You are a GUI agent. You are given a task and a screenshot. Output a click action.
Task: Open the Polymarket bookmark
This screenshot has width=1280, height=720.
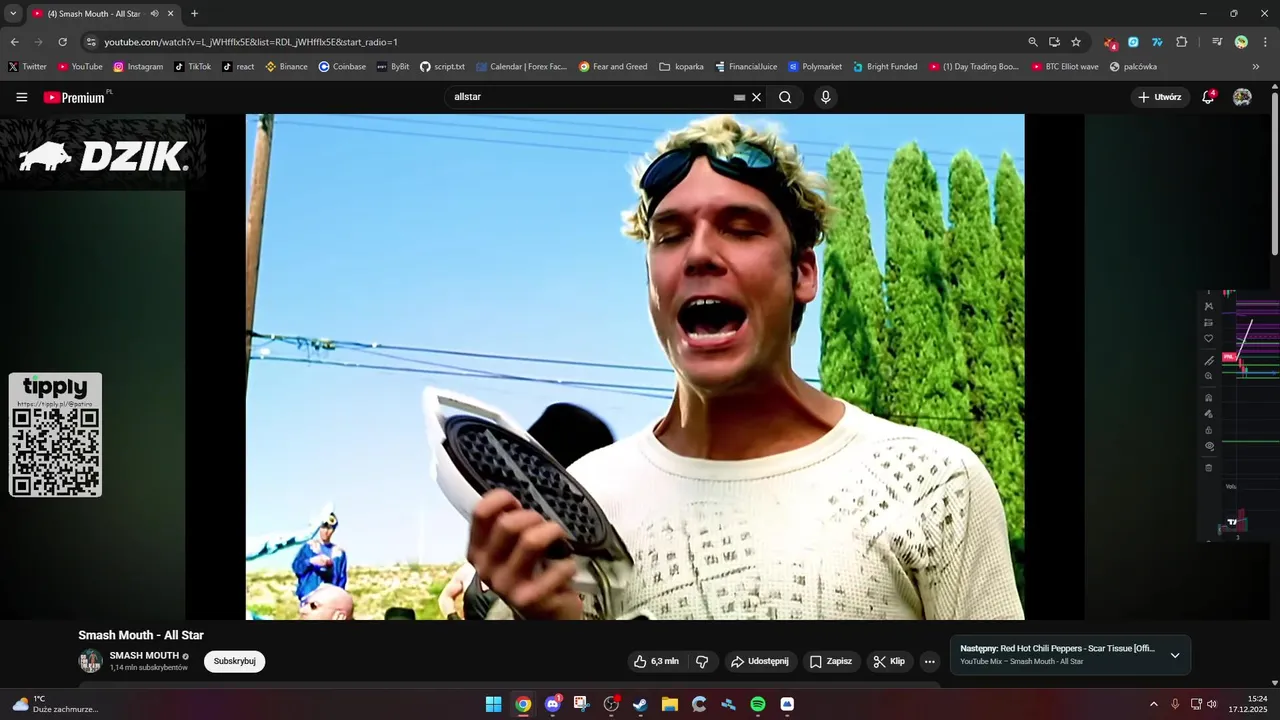click(x=814, y=67)
